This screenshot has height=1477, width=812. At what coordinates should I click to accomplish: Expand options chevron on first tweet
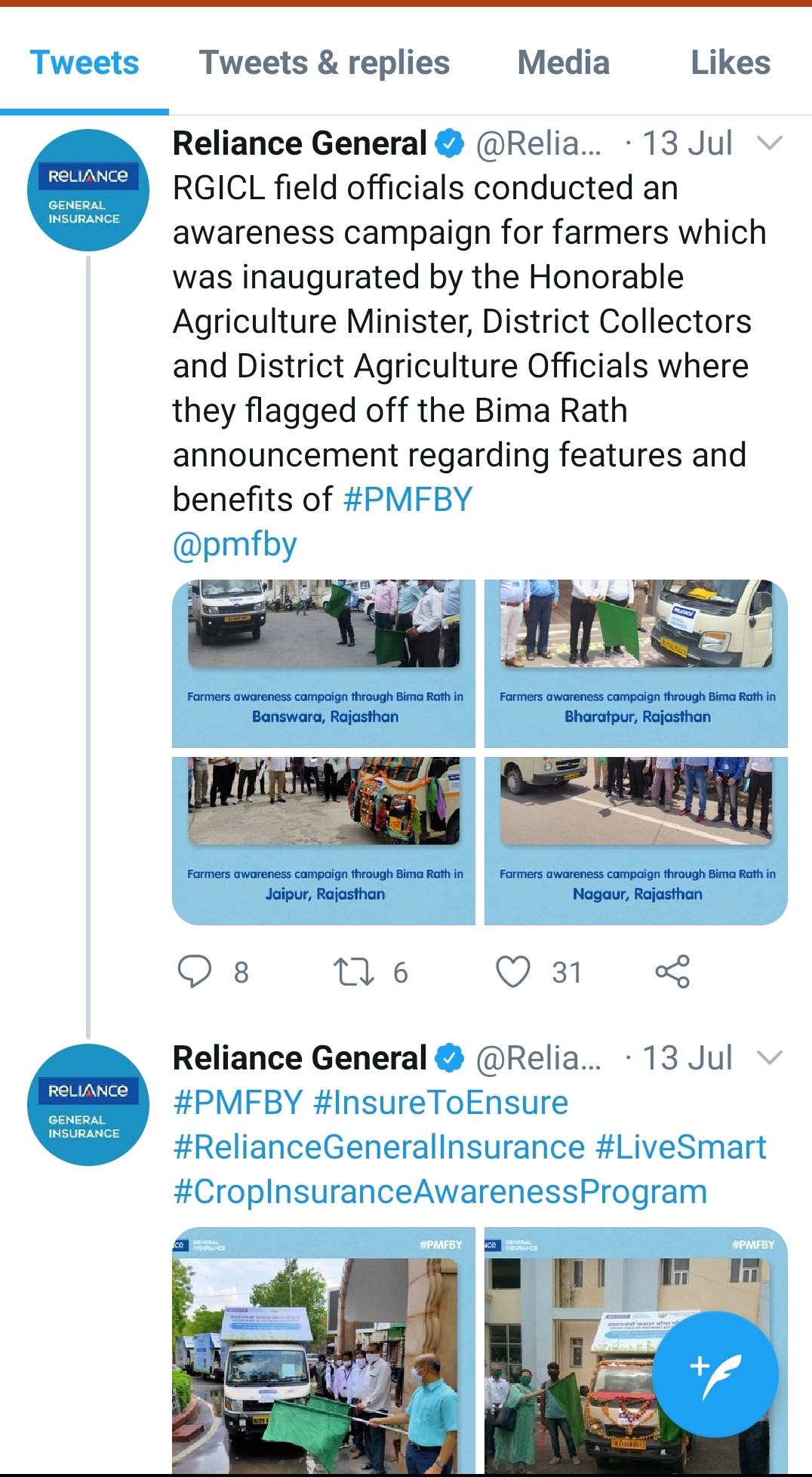[769, 143]
